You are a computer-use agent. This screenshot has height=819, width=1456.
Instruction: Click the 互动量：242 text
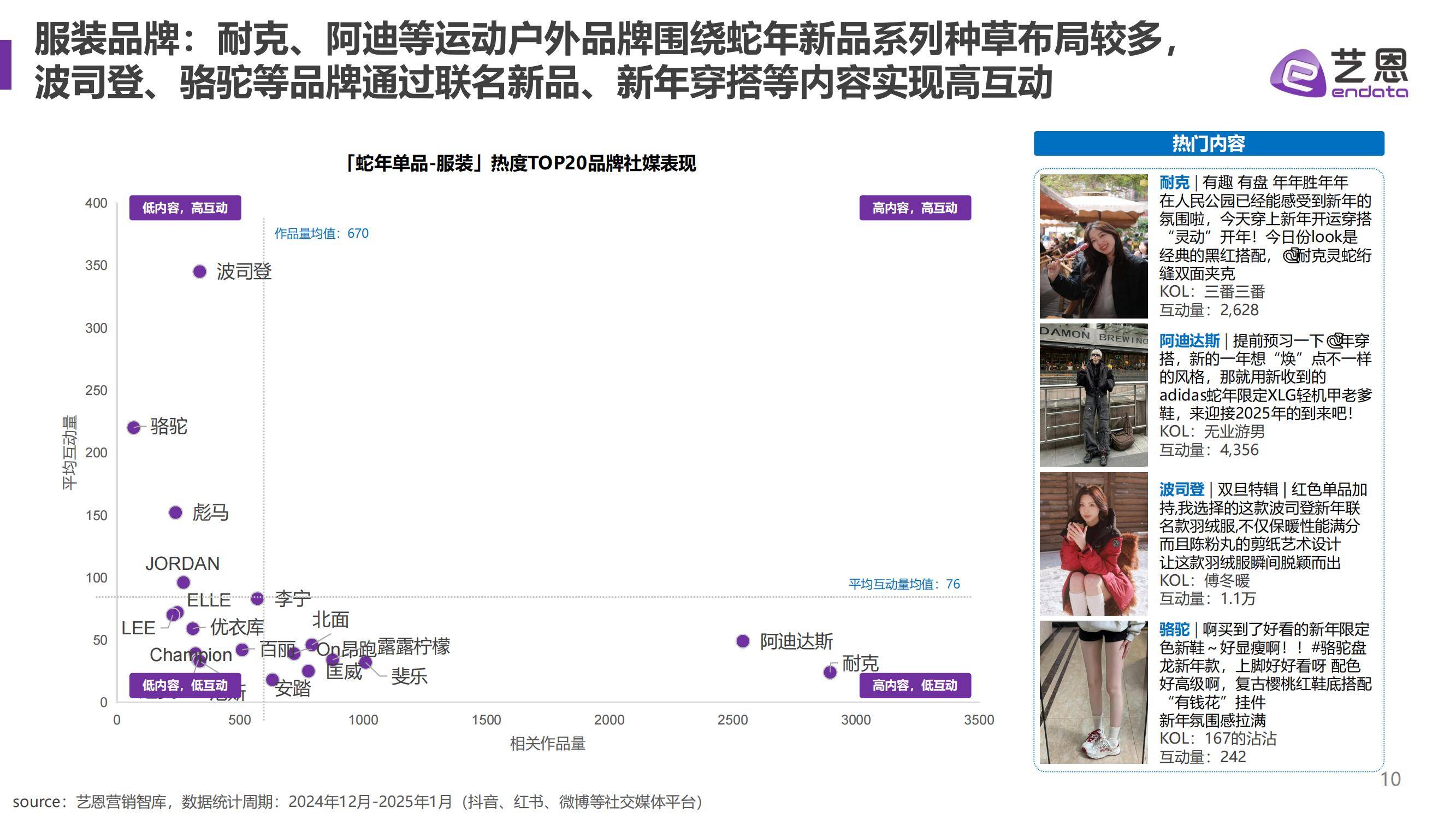[x=1203, y=756]
